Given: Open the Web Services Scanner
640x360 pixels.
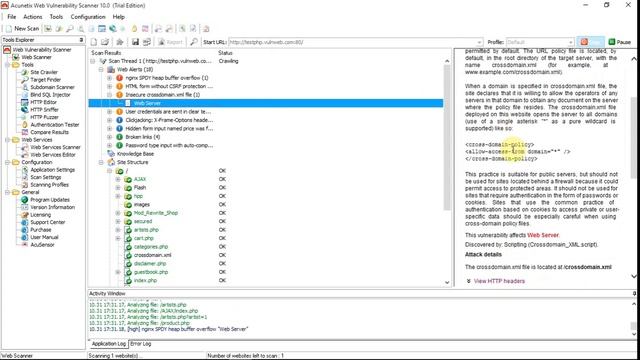Looking at the screenshot, I should (55, 147).
